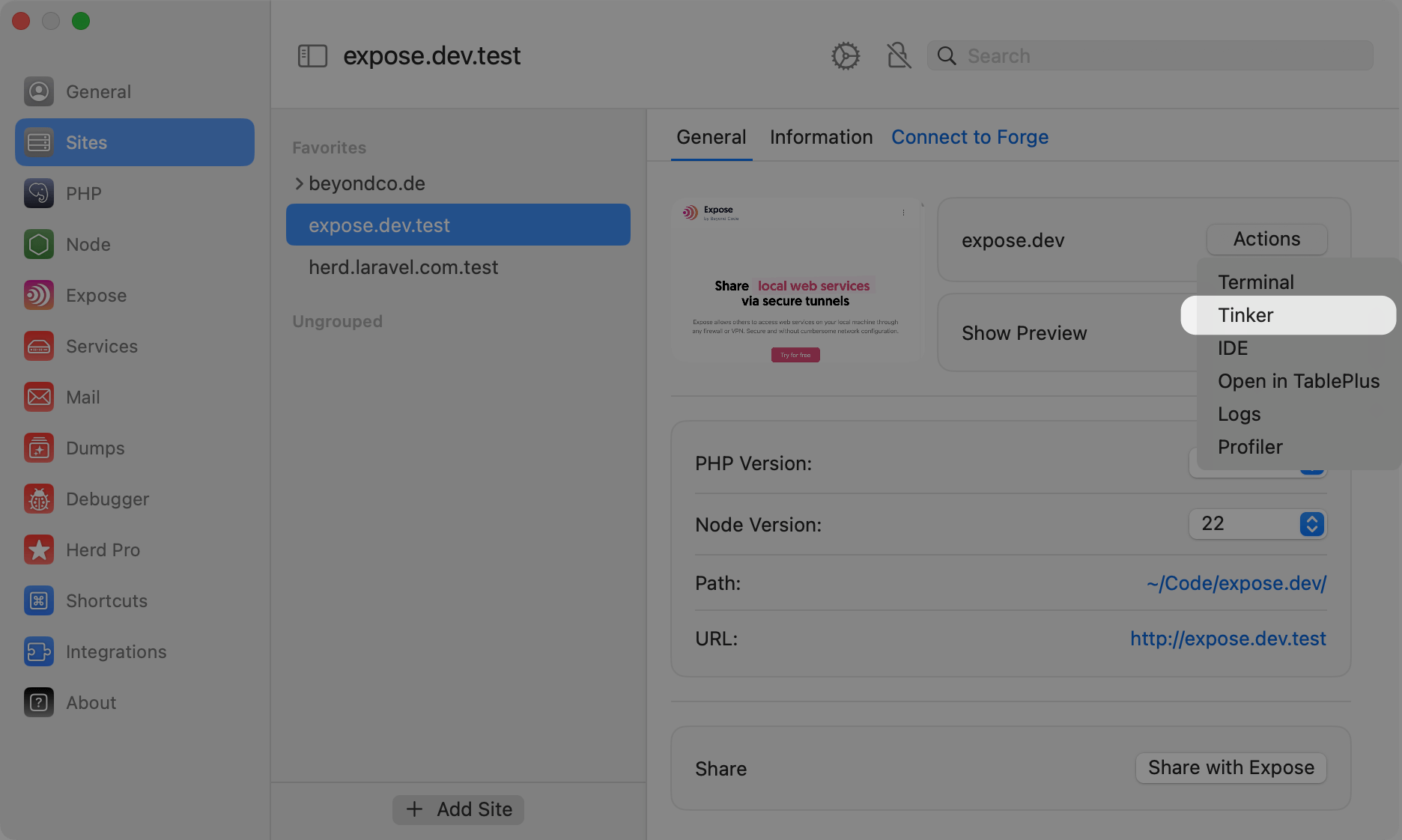Open the Herd Pro star icon

(x=39, y=550)
